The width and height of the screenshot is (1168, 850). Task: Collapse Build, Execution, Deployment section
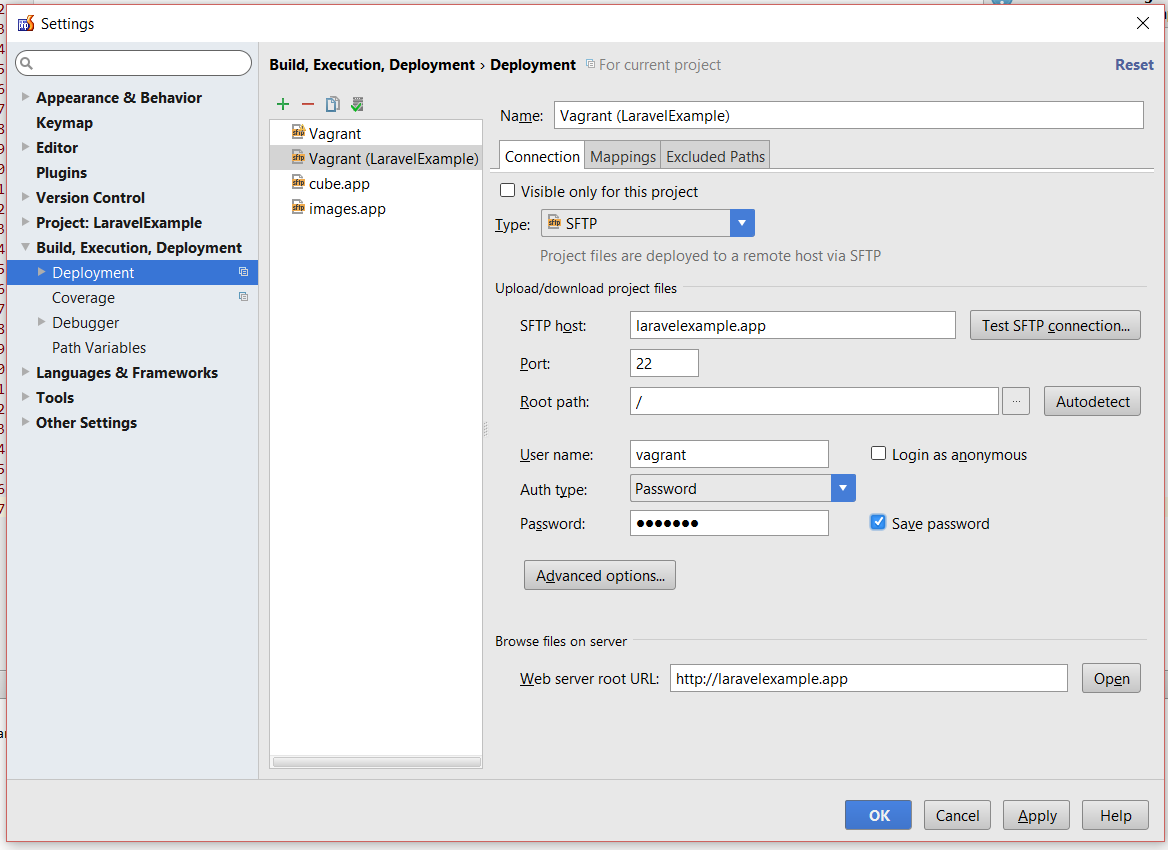coord(25,247)
